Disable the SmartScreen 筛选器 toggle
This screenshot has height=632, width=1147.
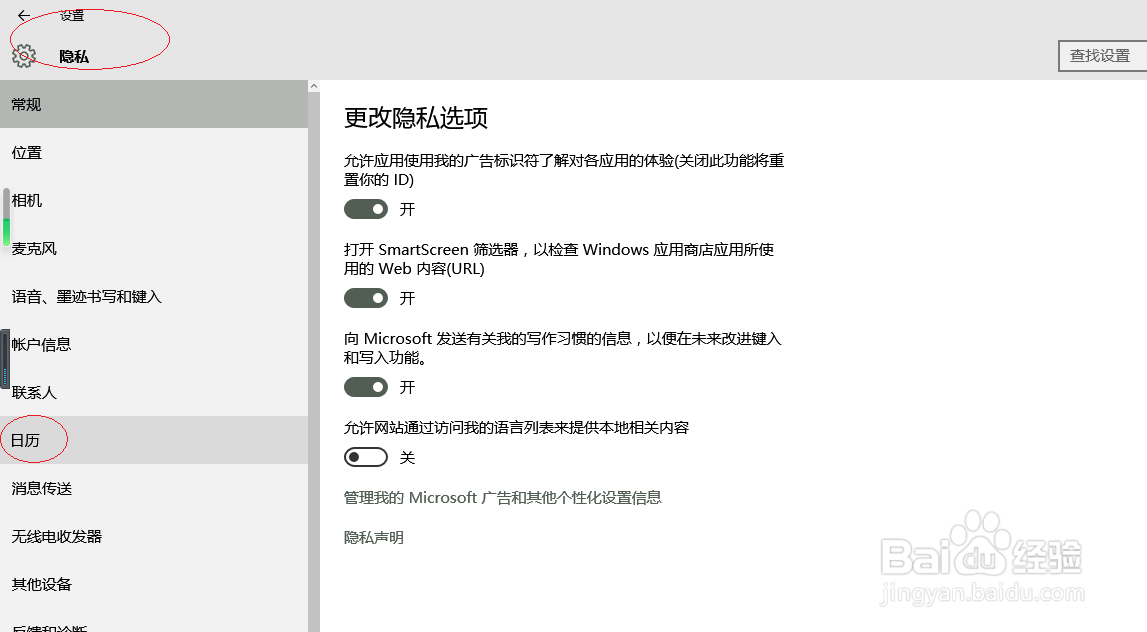click(x=366, y=298)
